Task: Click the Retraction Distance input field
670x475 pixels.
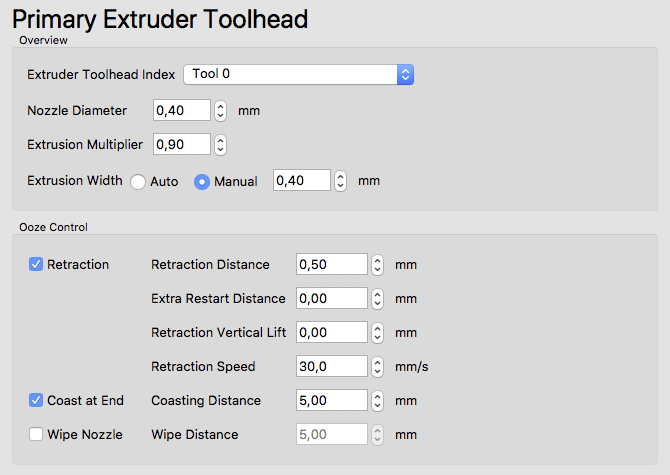Action: tap(332, 265)
